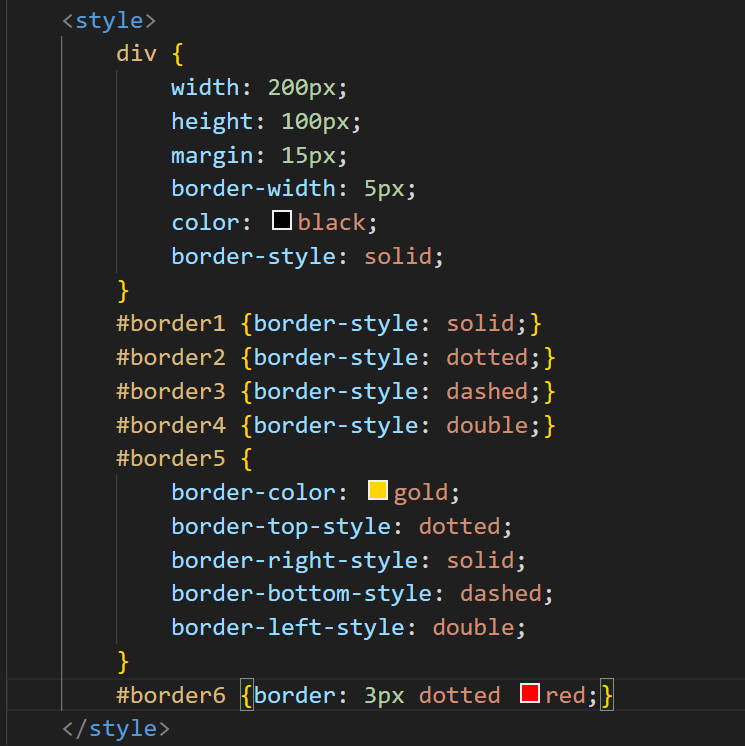Open the red color swatch picker
The image size is (745, 746).
click(529, 693)
